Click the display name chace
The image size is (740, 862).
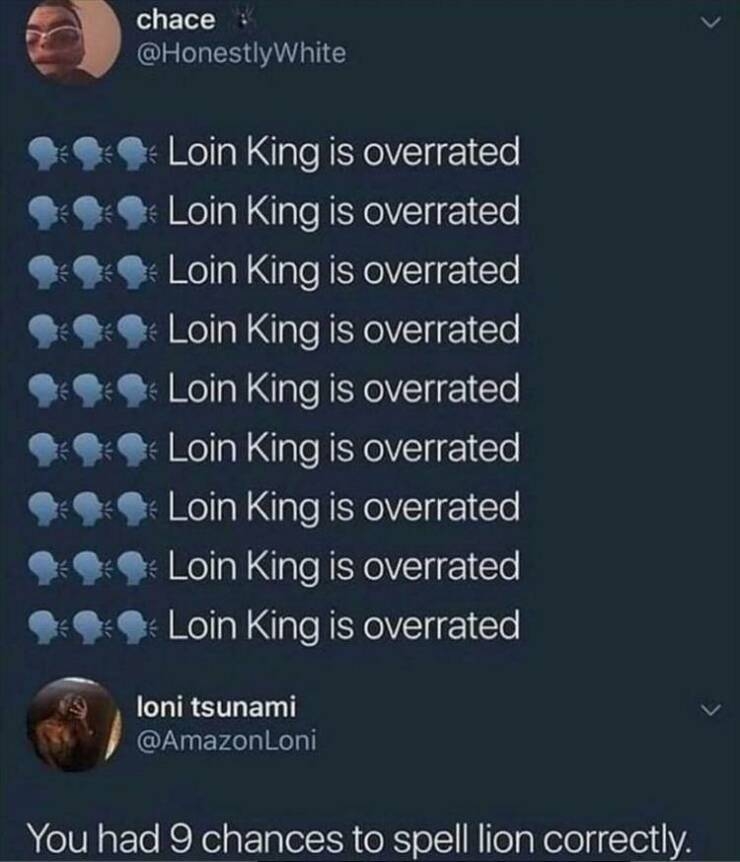tap(175, 19)
